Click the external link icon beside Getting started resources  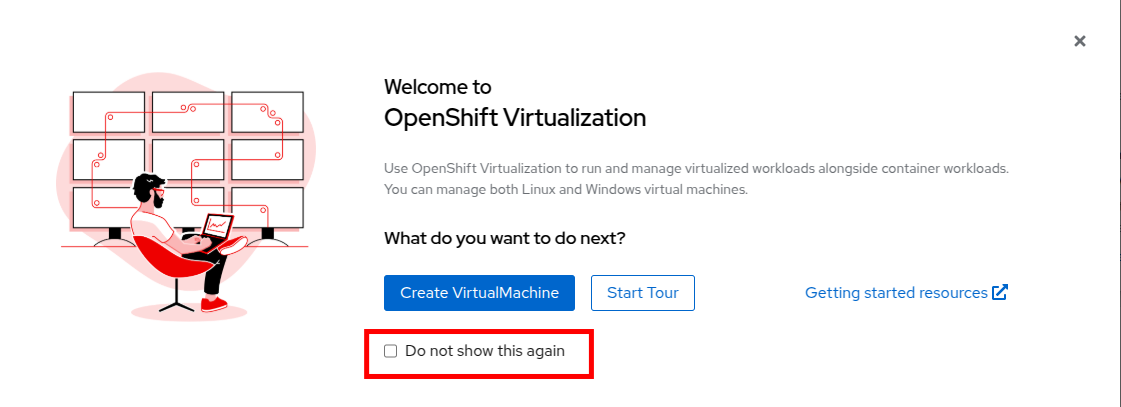click(1000, 293)
